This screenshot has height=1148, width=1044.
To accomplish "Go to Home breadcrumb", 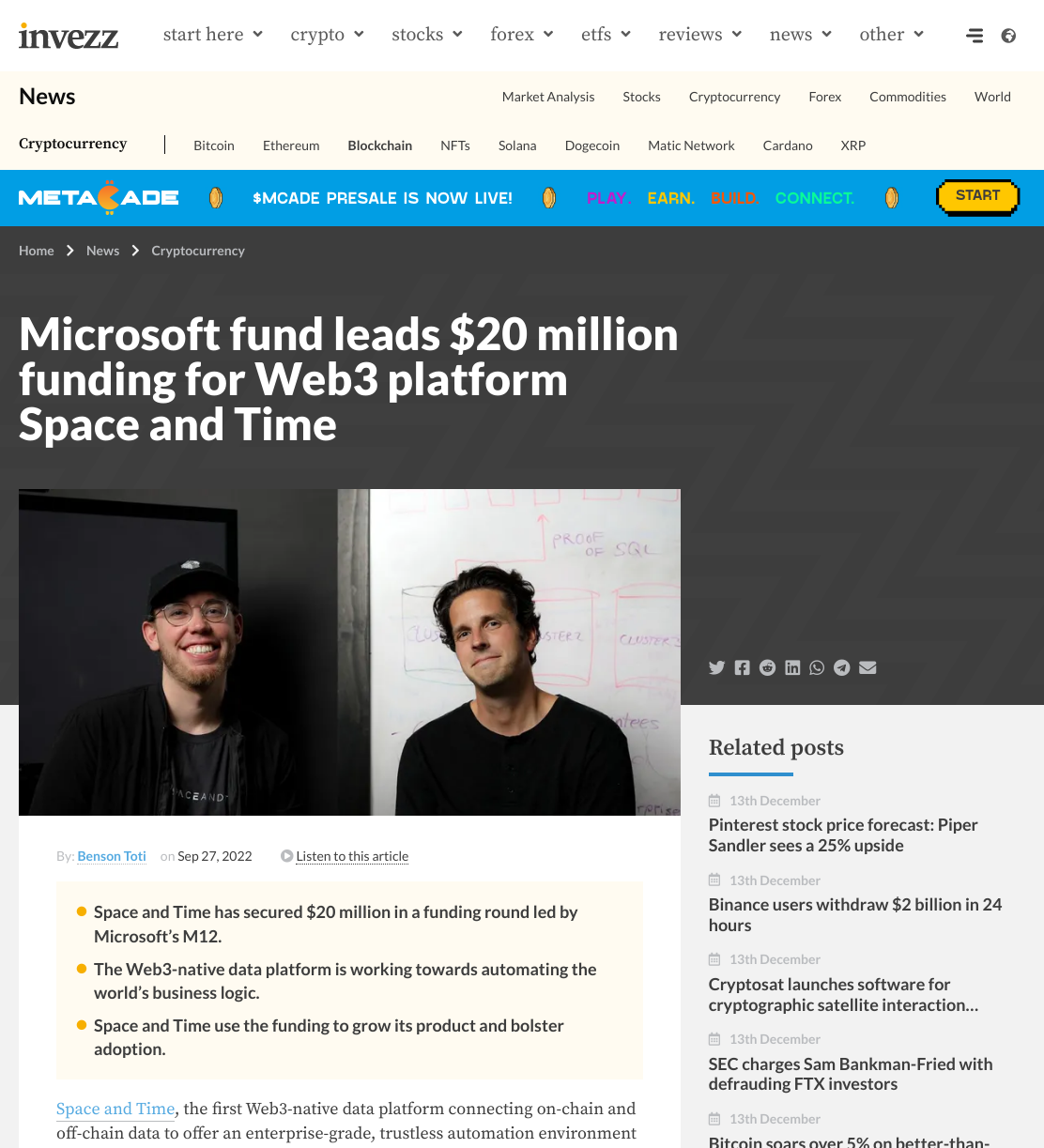I will (x=37, y=251).
